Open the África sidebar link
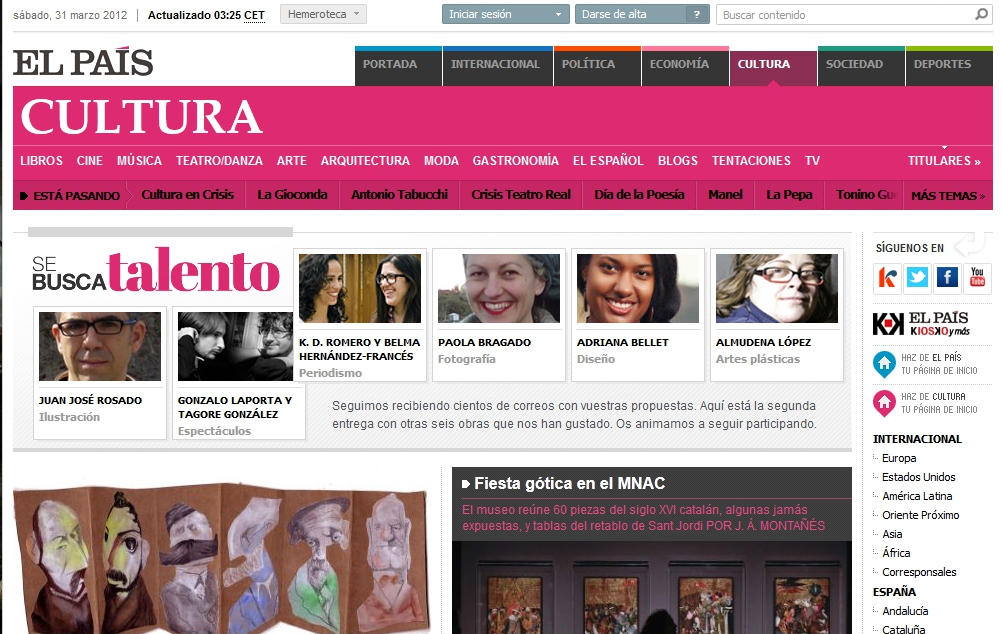The image size is (1003, 634). 896,553
